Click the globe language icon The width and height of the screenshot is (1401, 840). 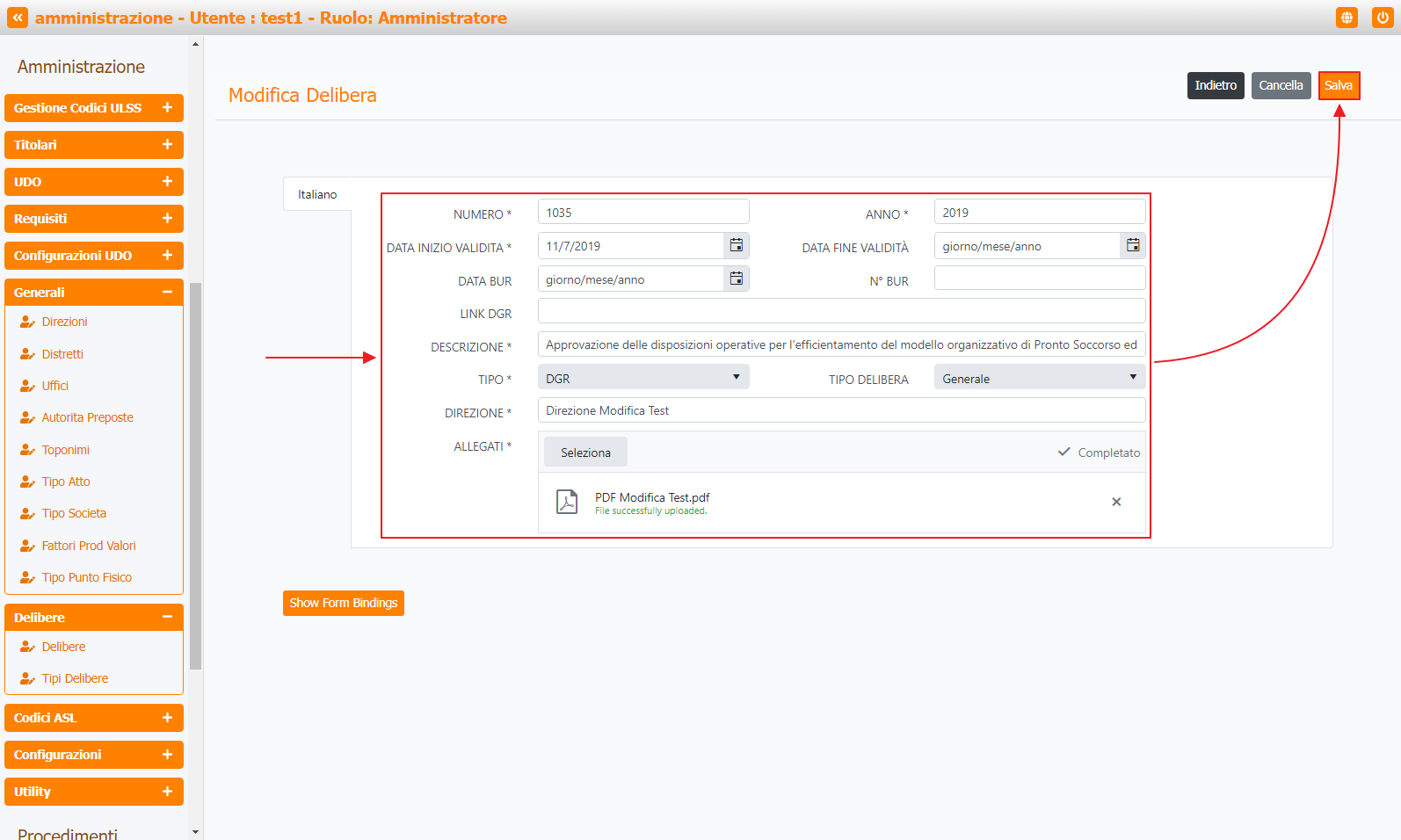point(1347,18)
